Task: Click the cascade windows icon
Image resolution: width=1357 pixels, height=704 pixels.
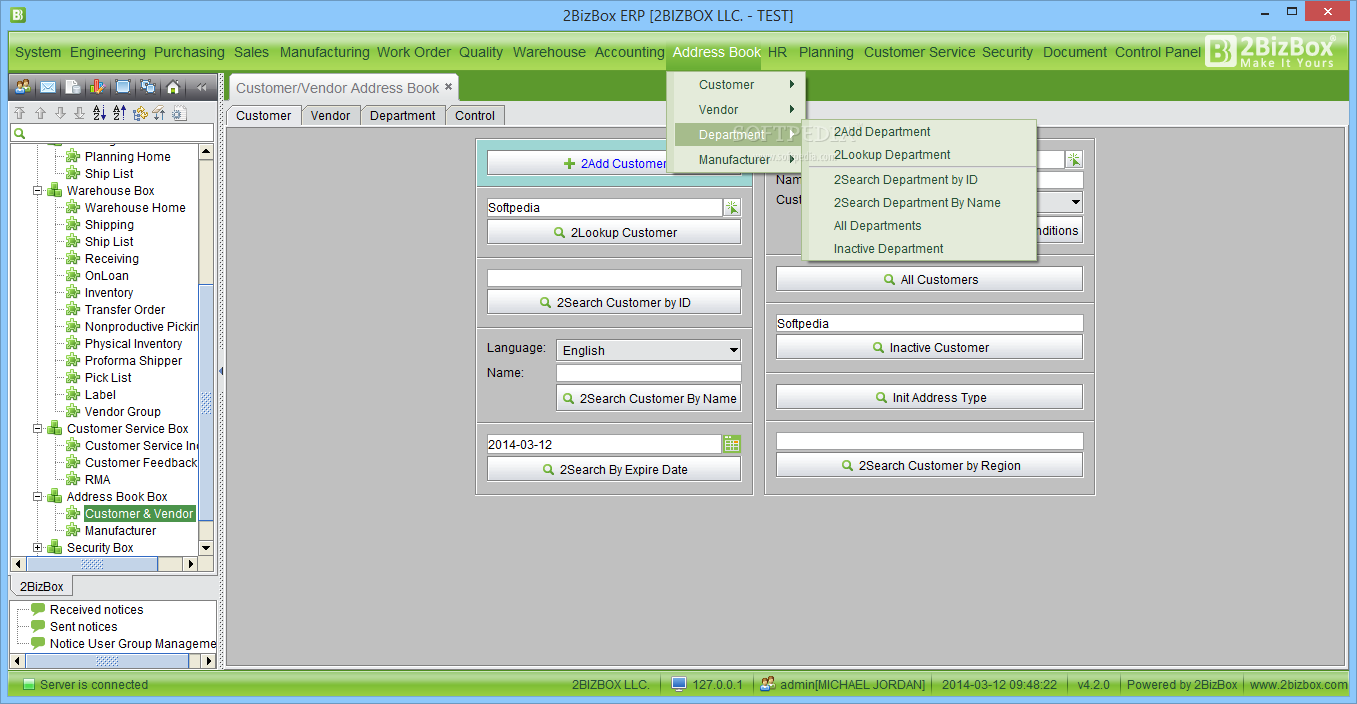Action: click(x=148, y=87)
